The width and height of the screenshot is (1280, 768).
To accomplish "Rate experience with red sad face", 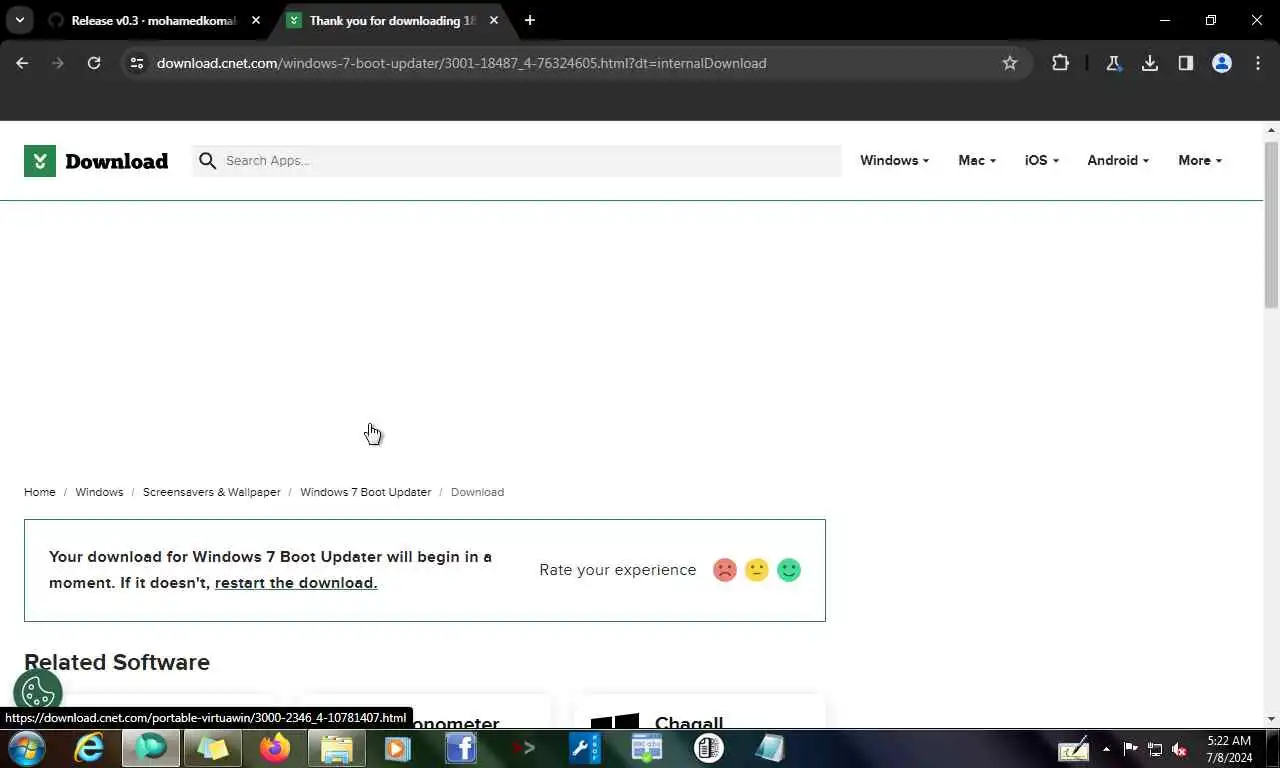I will [725, 570].
